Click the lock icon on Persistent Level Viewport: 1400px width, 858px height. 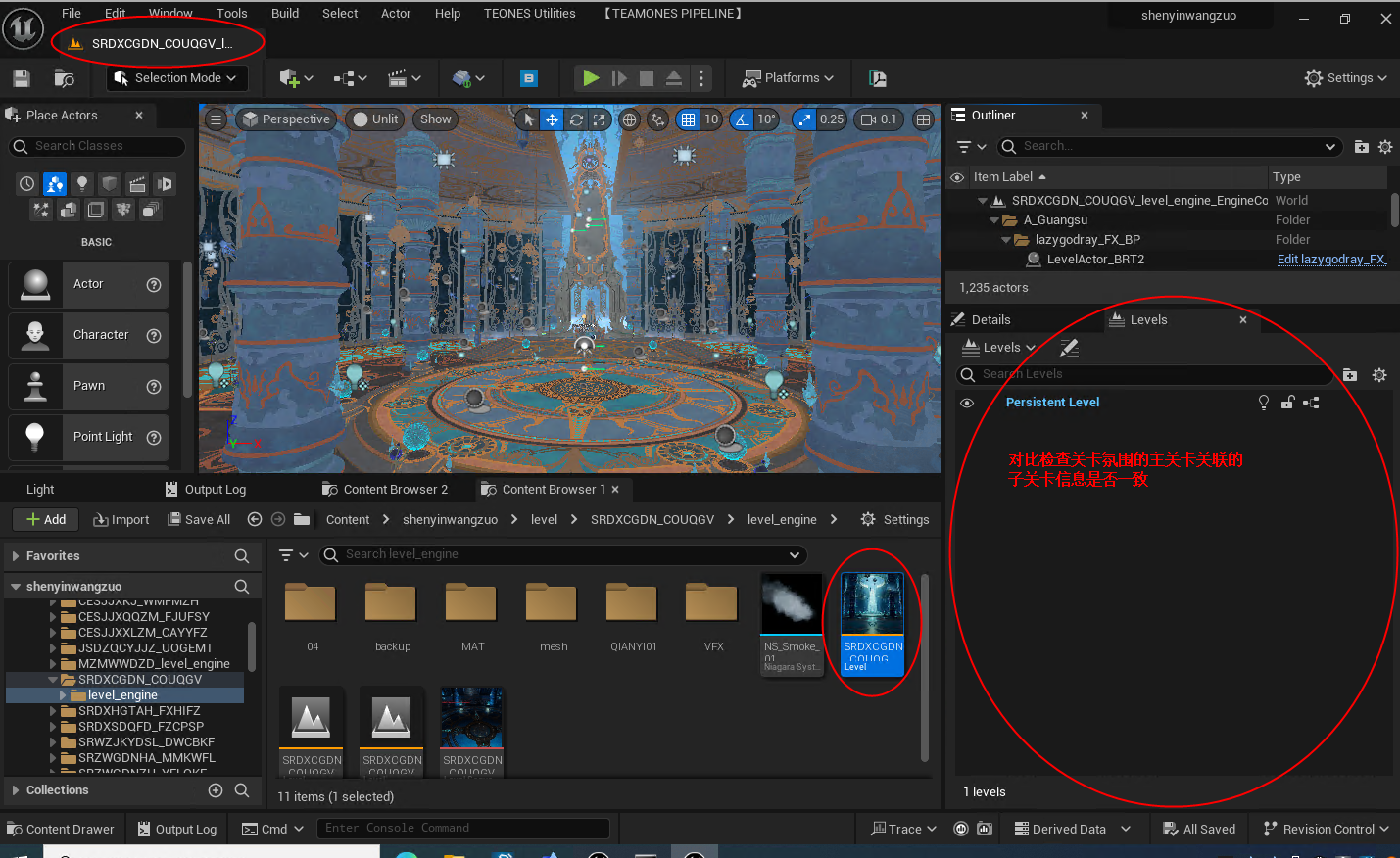pyautogui.click(x=1287, y=403)
